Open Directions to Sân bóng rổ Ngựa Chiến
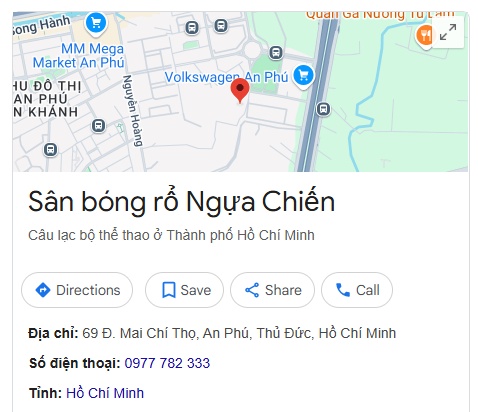 pos(77,290)
